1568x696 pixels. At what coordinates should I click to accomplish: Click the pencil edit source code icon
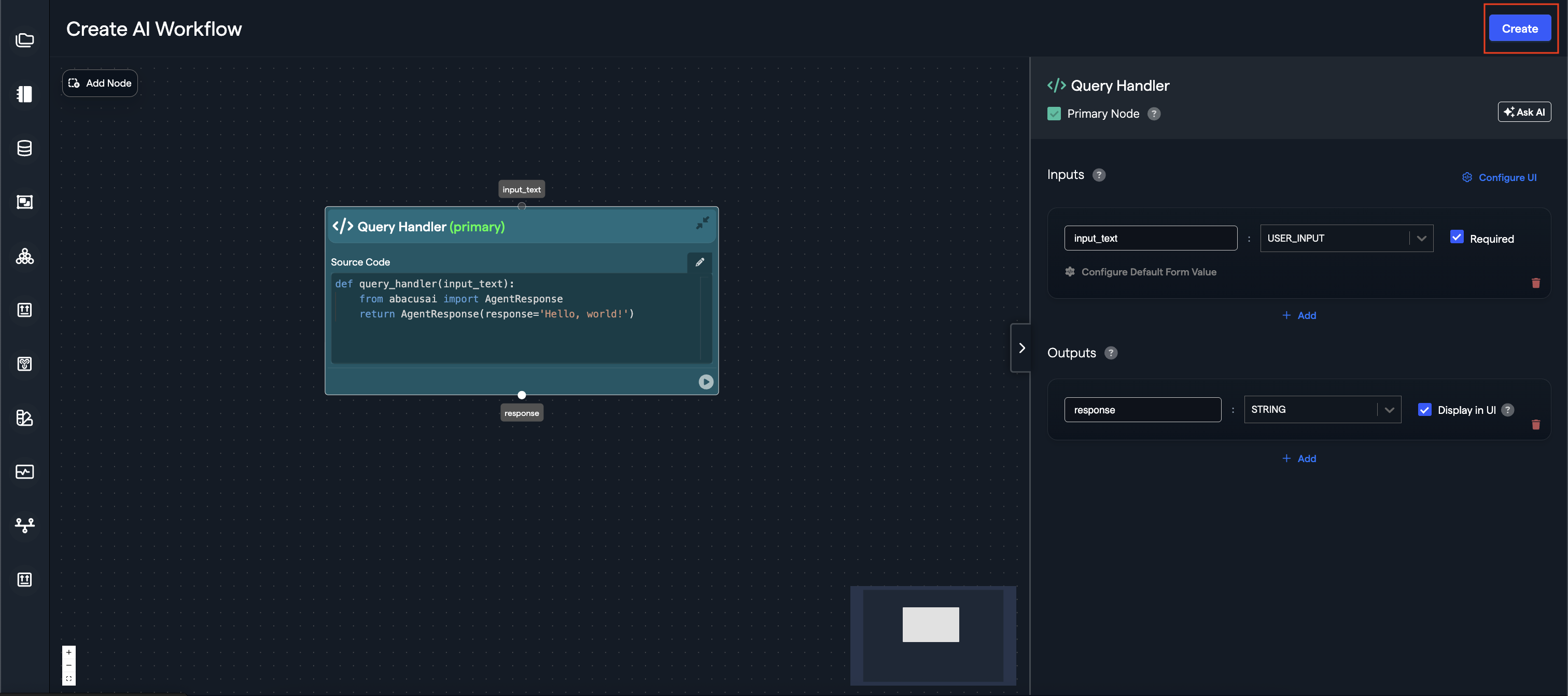(x=699, y=262)
